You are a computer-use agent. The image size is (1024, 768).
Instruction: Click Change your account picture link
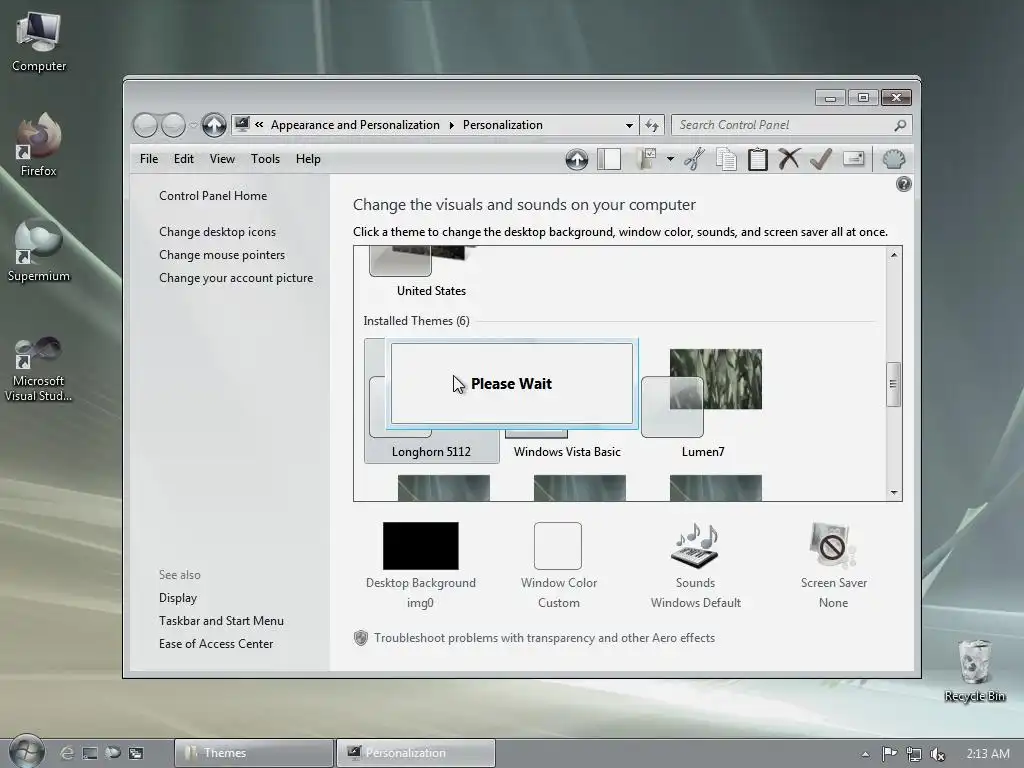click(x=236, y=278)
